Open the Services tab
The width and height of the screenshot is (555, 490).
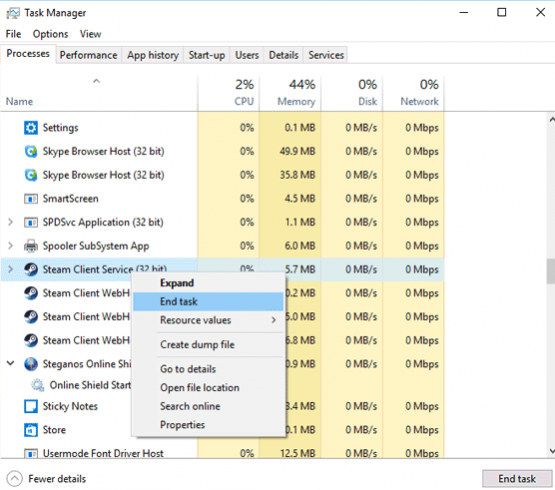[x=326, y=55]
